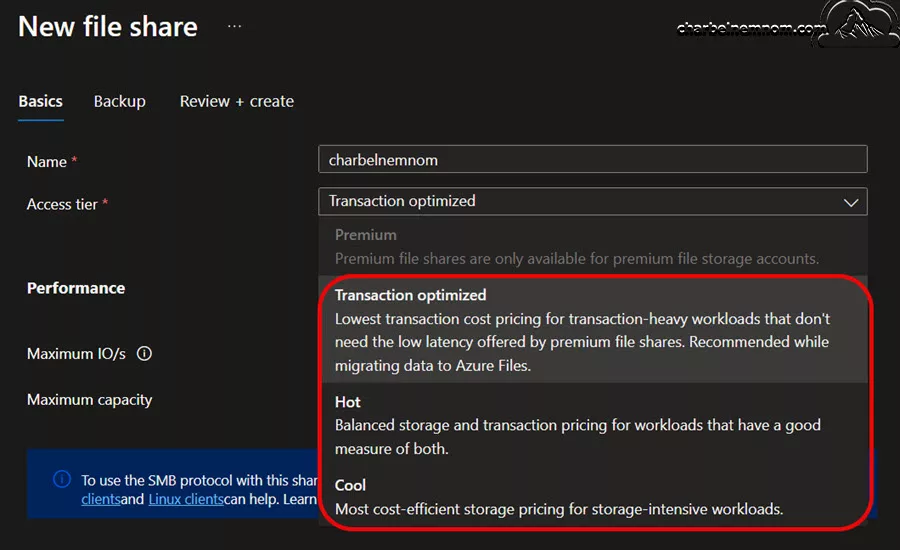900x550 pixels.
Task: Click the New file share title
Action: (x=108, y=27)
